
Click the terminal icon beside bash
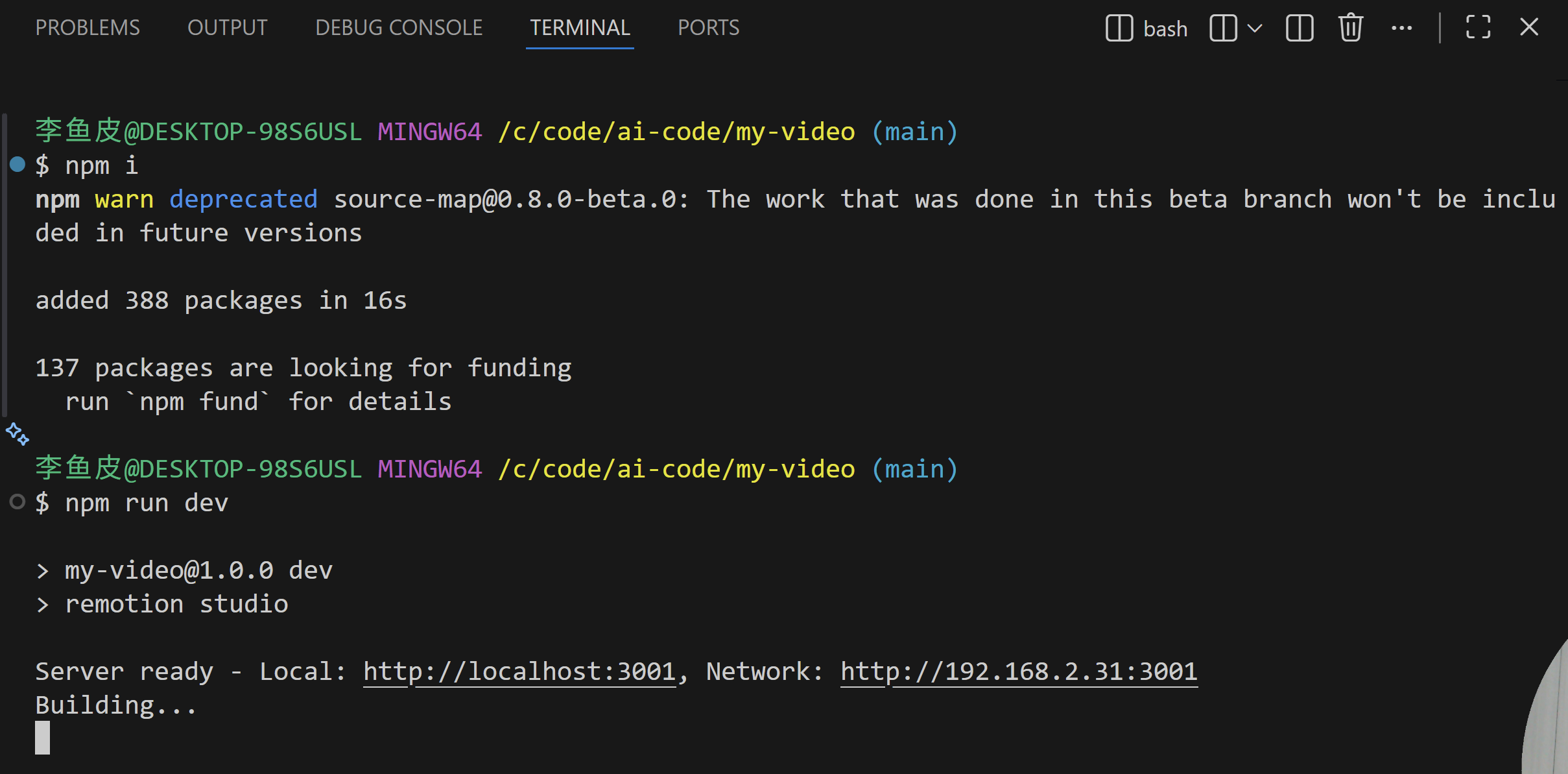click(x=1119, y=28)
